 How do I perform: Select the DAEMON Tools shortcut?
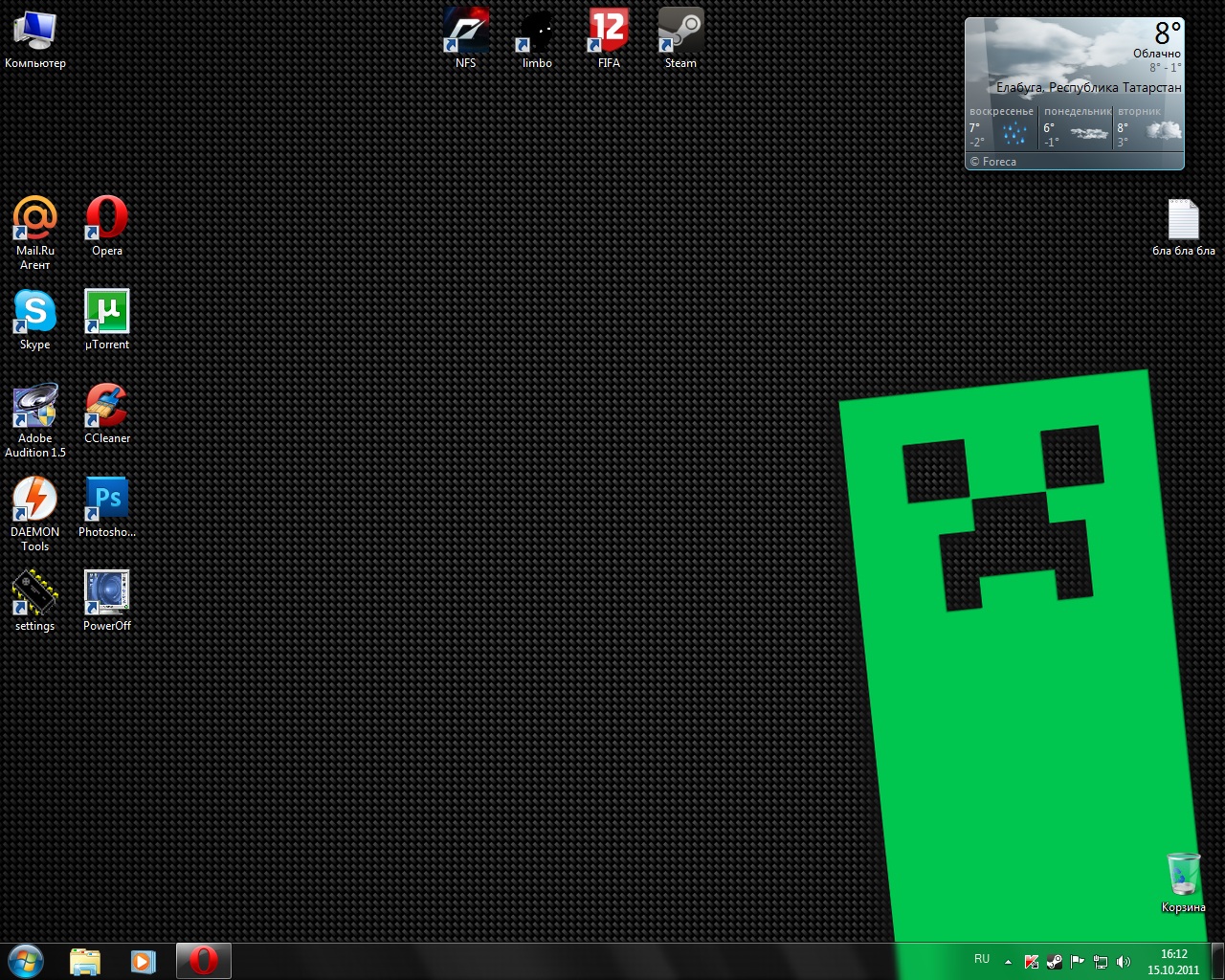35,516
